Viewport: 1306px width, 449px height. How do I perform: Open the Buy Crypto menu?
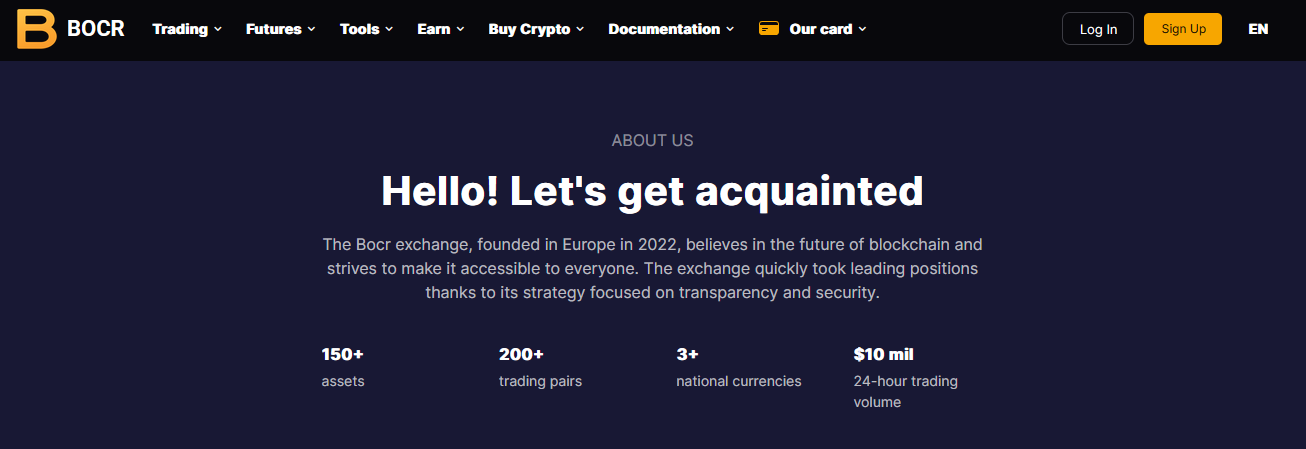[x=529, y=29]
